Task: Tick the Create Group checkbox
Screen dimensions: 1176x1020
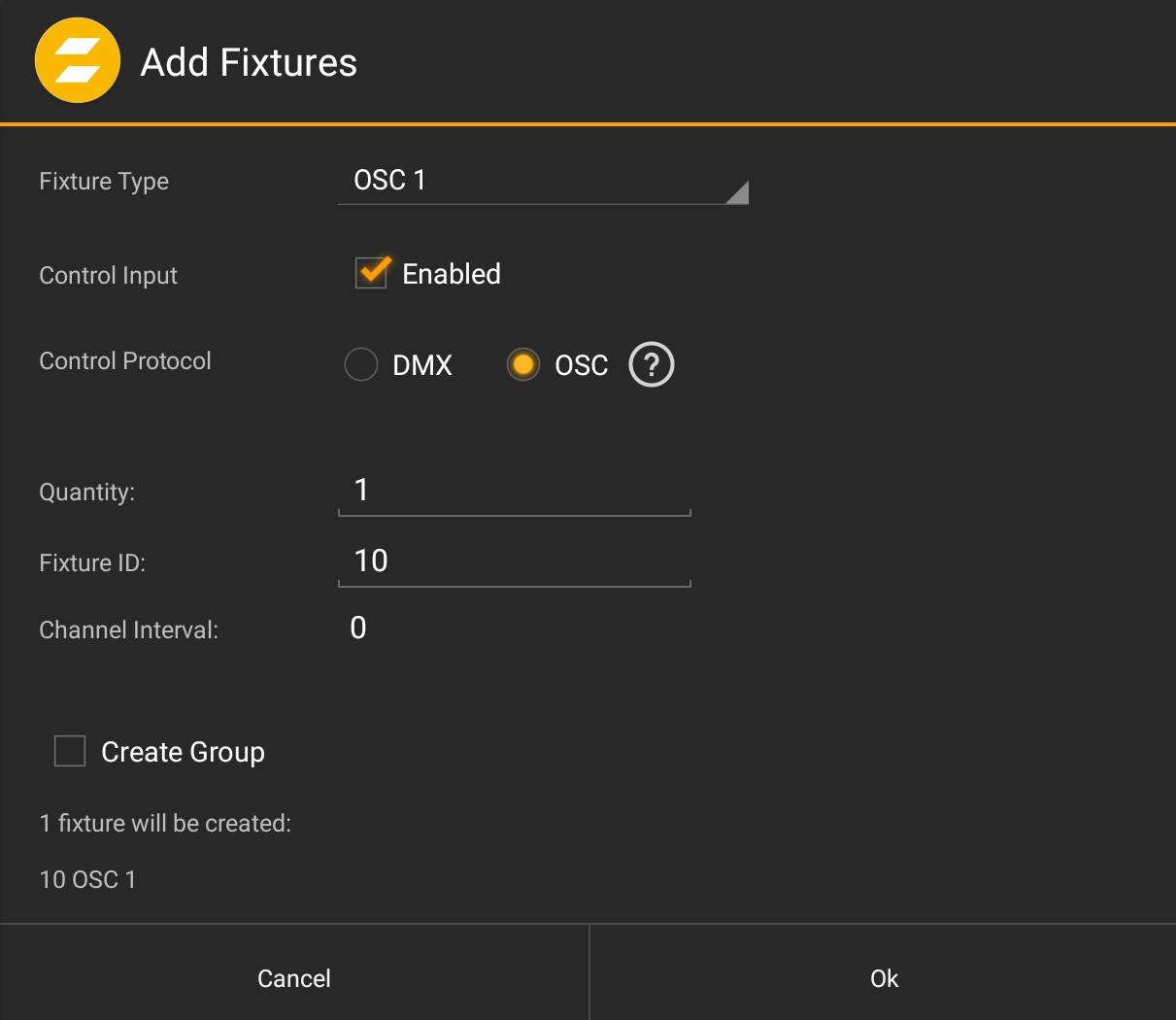Action: [x=70, y=752]
